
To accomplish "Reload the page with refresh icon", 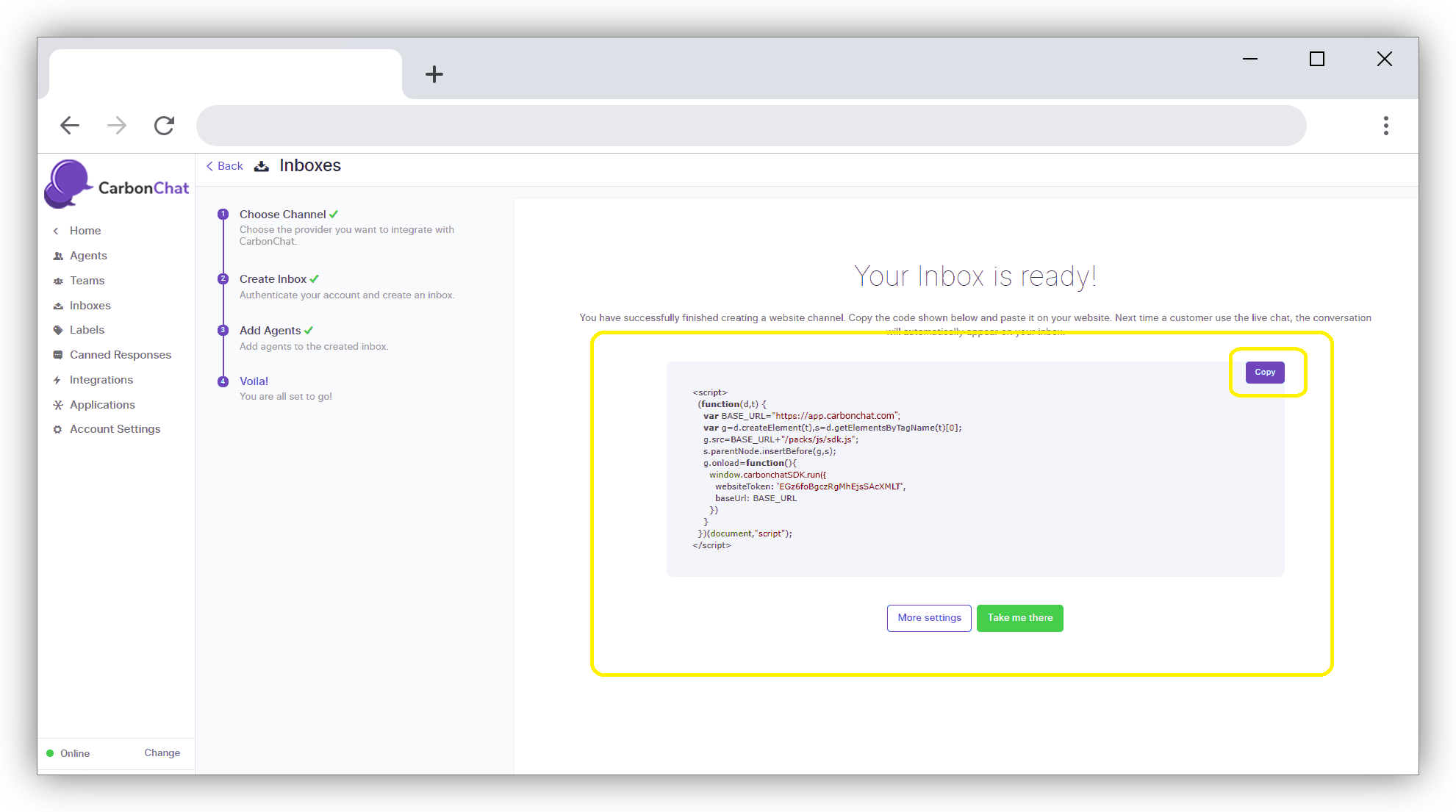I will 164,126.
